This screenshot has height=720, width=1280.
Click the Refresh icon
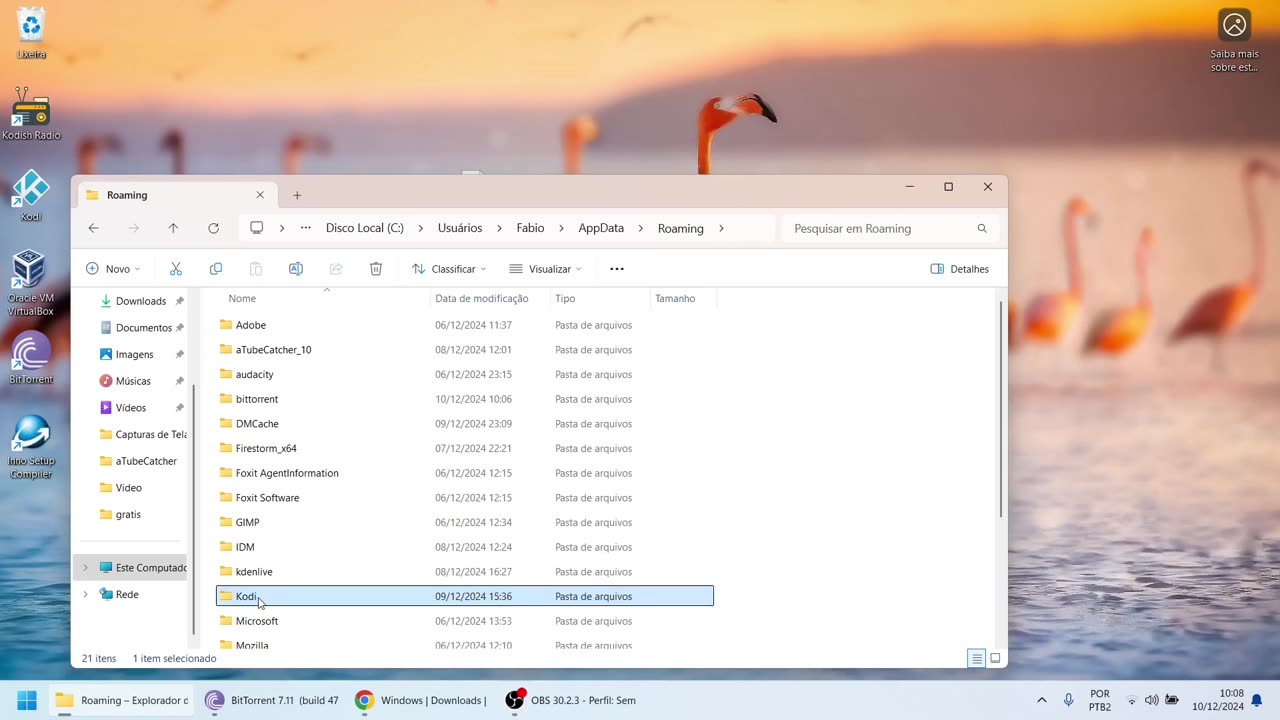(x=213, y=228)
